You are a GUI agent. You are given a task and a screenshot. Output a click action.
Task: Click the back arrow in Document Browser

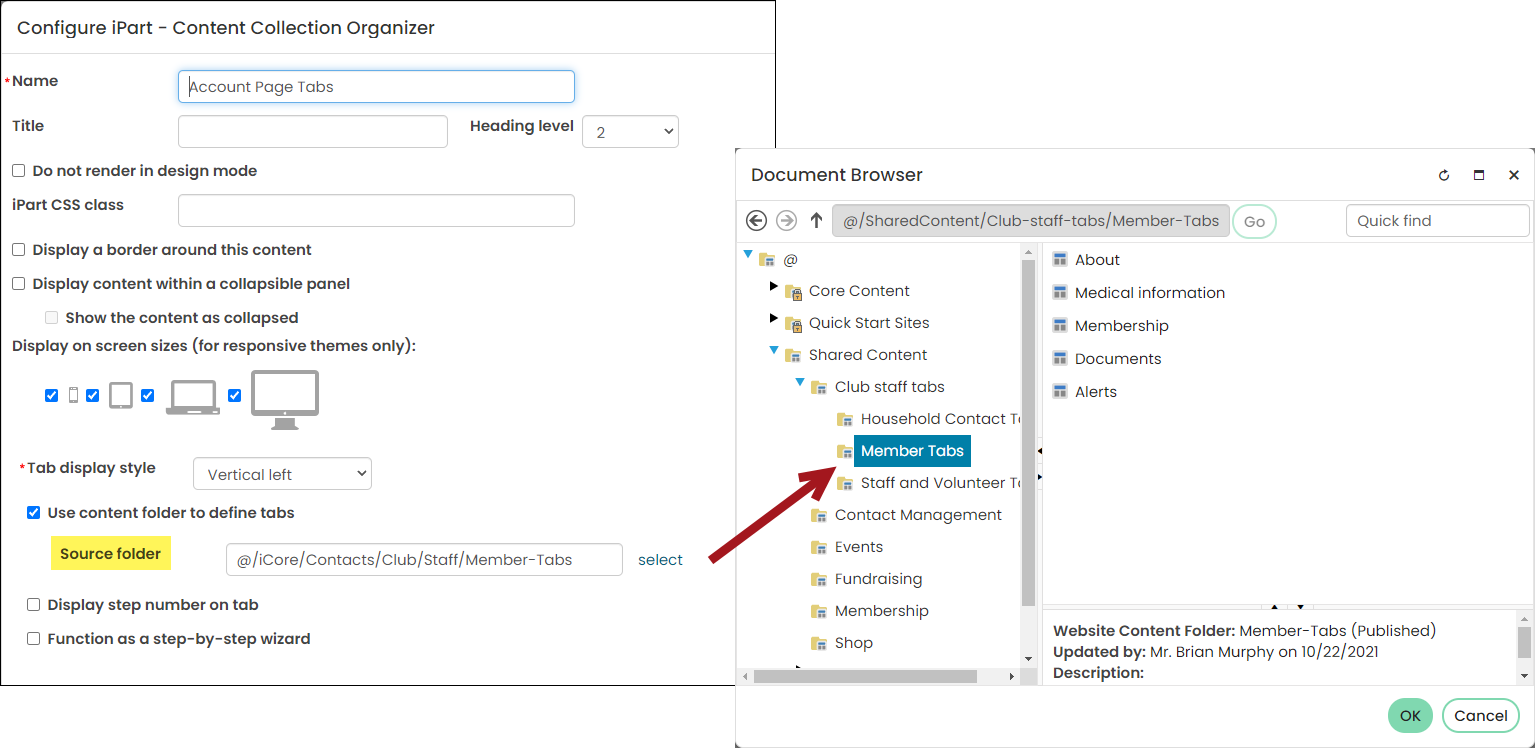pyautogui.click(x=757, y=221)
